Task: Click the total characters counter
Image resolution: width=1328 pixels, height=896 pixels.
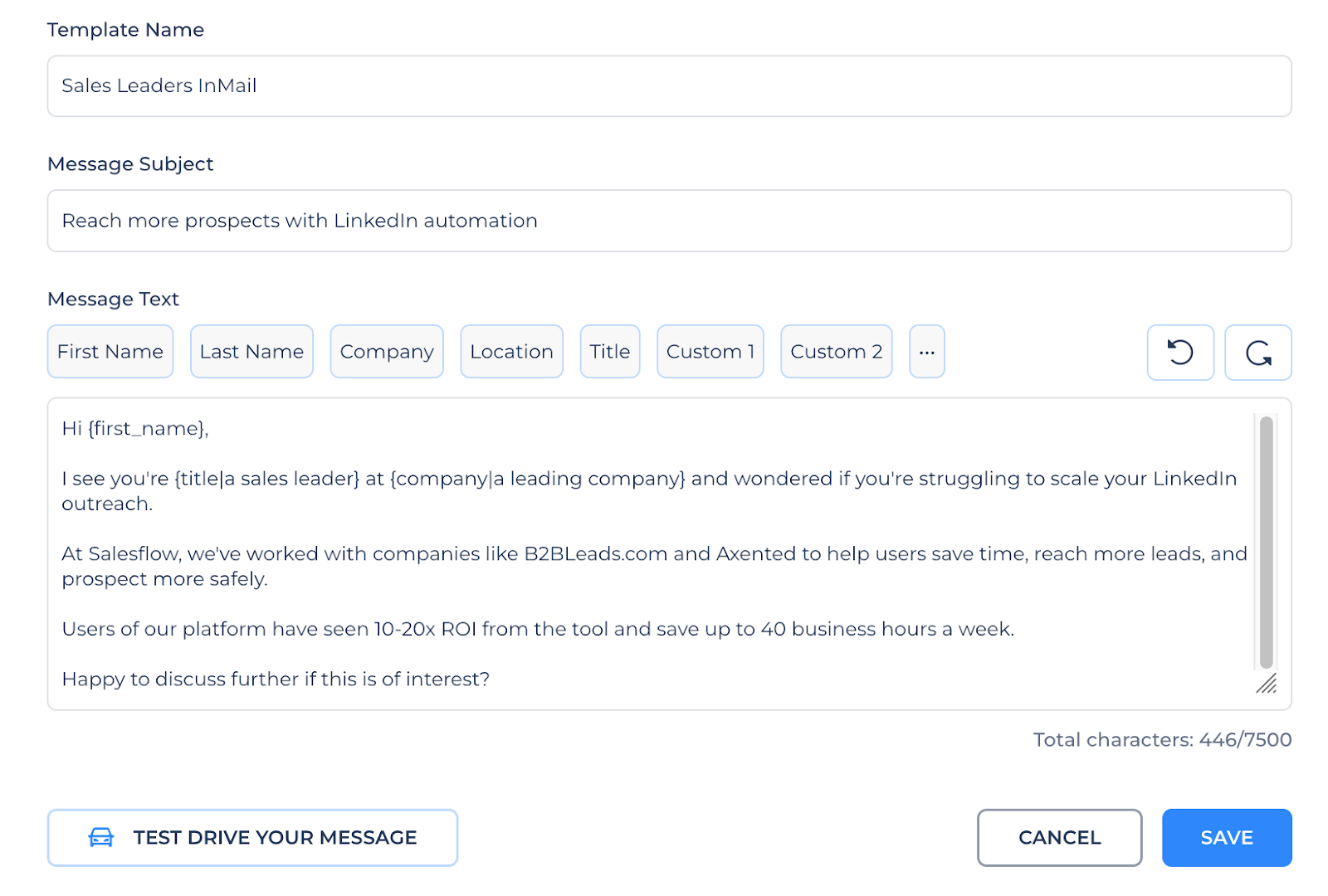Action: click(x=1162, y=740)
